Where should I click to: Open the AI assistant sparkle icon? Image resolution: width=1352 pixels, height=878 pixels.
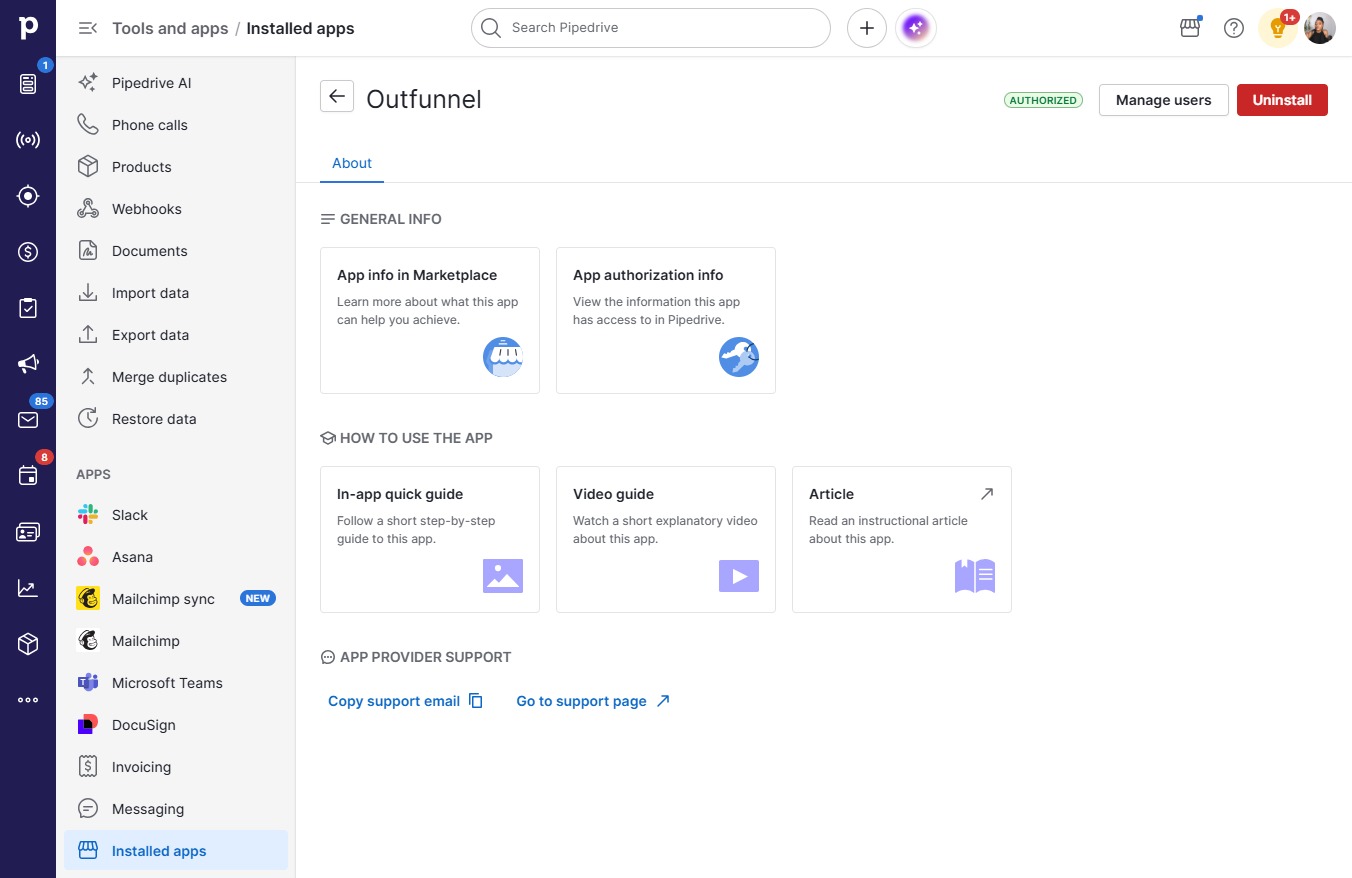pyautogui.click(x=916, y=28)
